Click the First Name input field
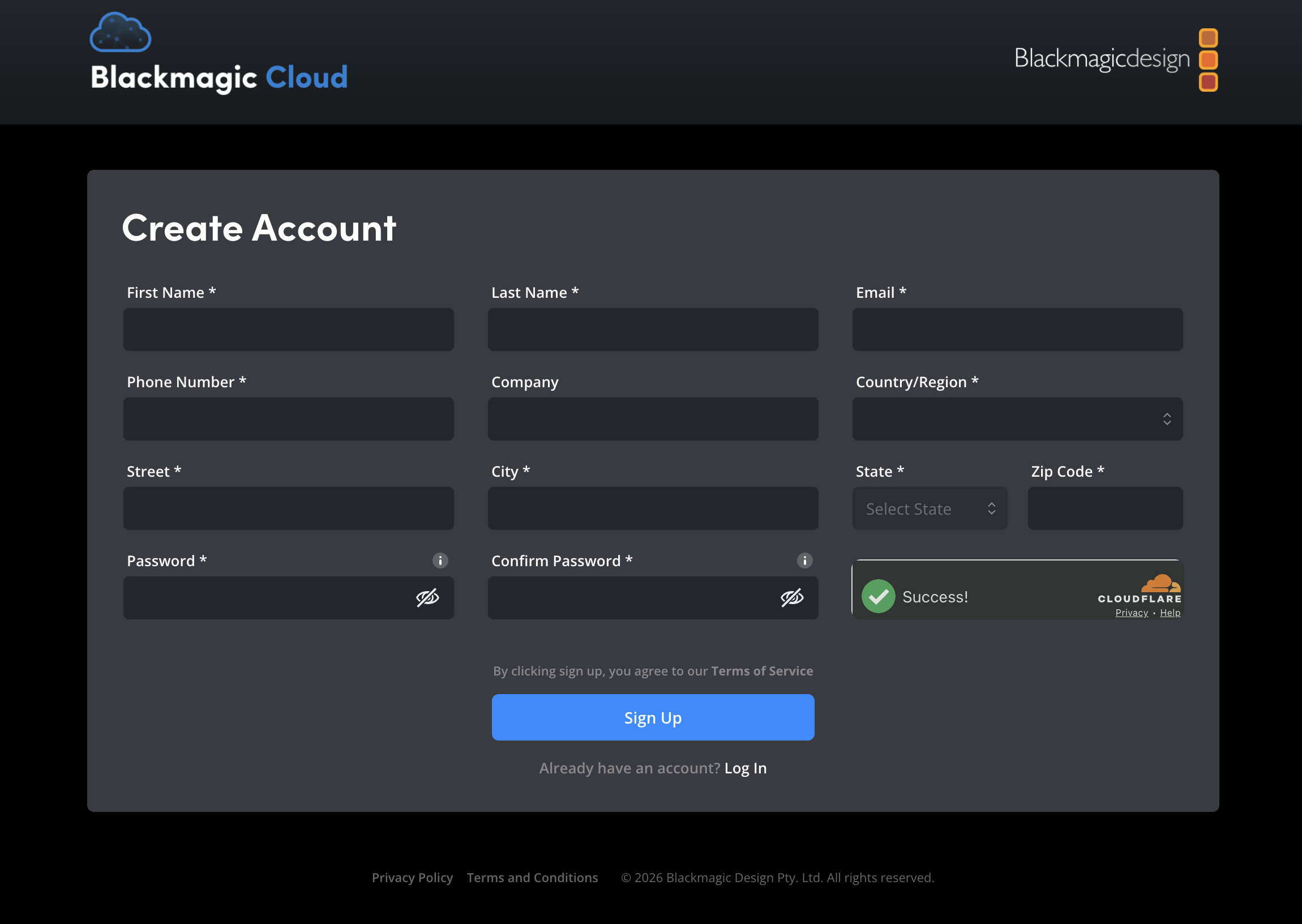 pos(288,329)
